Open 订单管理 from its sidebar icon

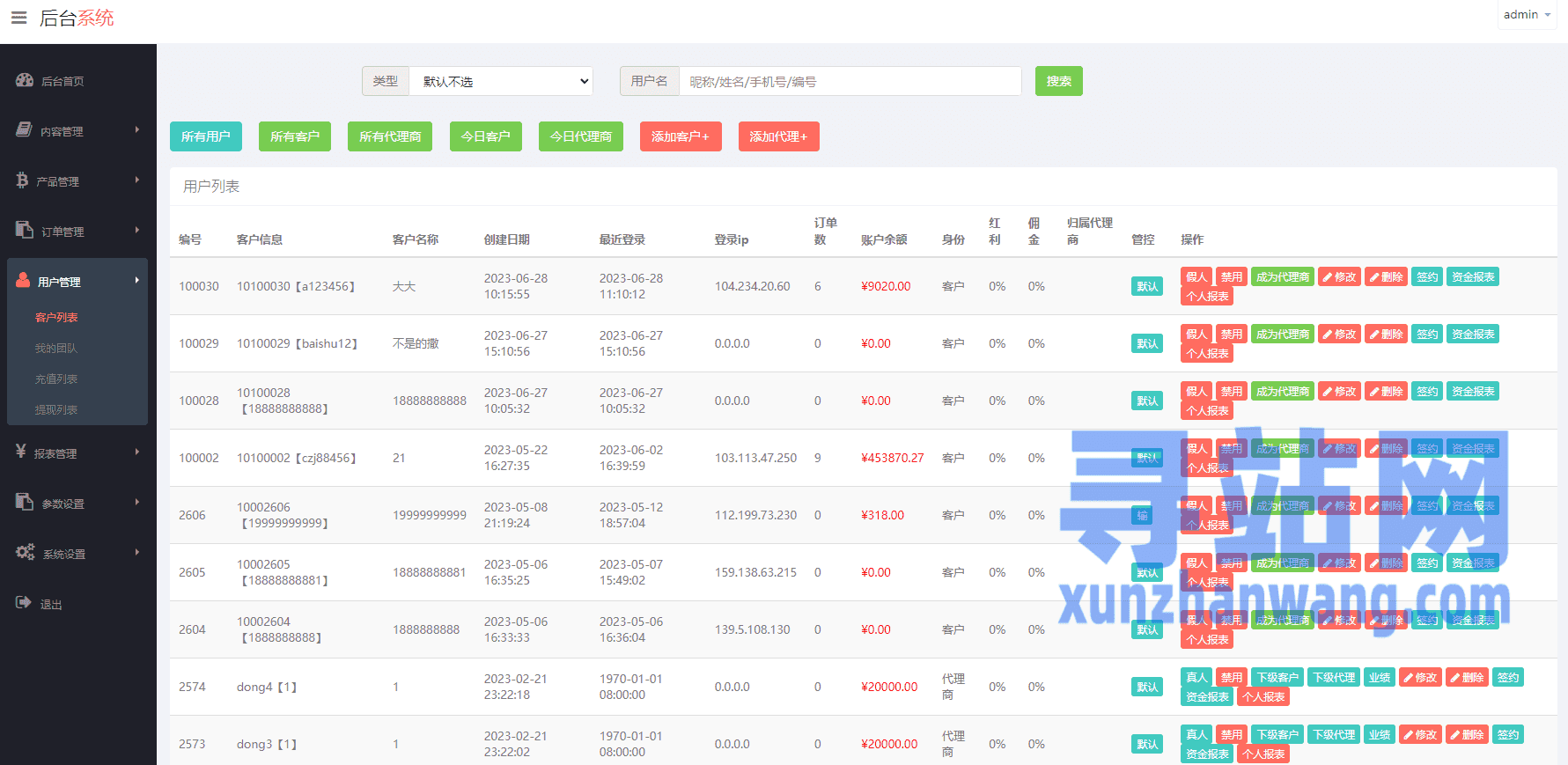[x=25, y=230]
